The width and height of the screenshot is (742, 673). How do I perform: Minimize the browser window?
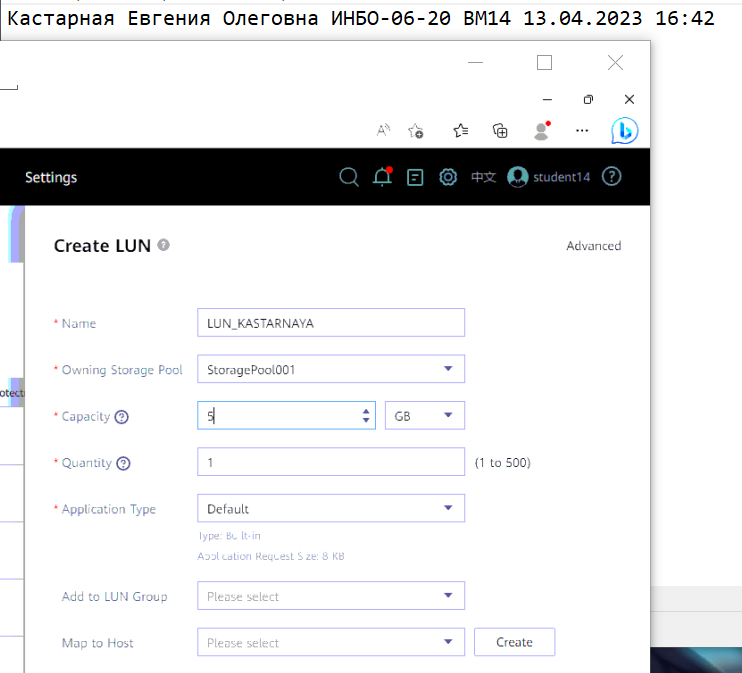(547, 99)
